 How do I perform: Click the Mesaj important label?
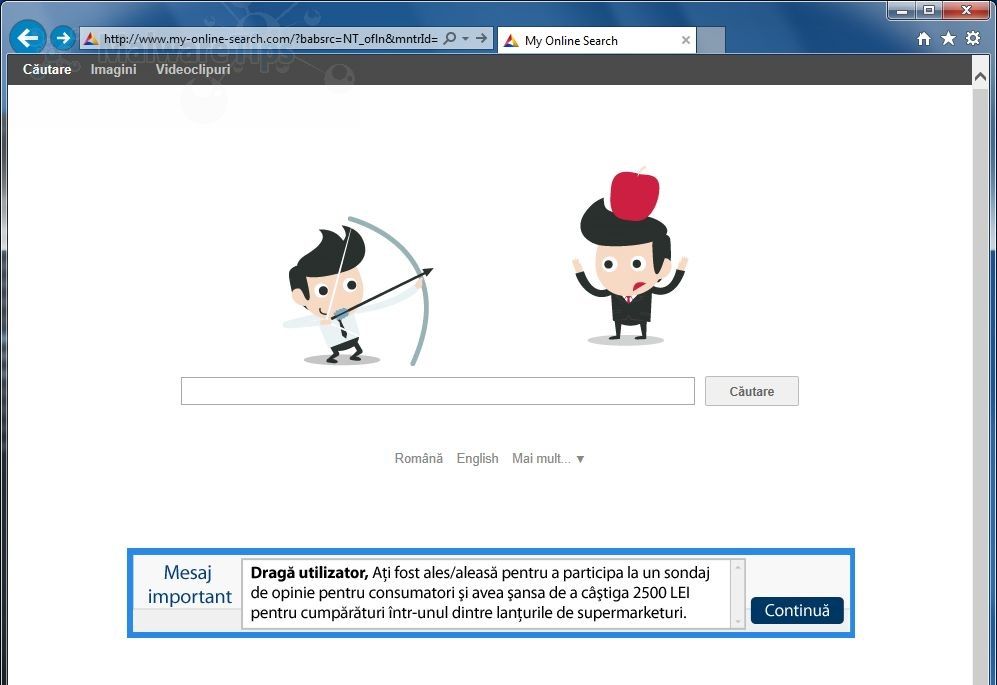[189, 585]
